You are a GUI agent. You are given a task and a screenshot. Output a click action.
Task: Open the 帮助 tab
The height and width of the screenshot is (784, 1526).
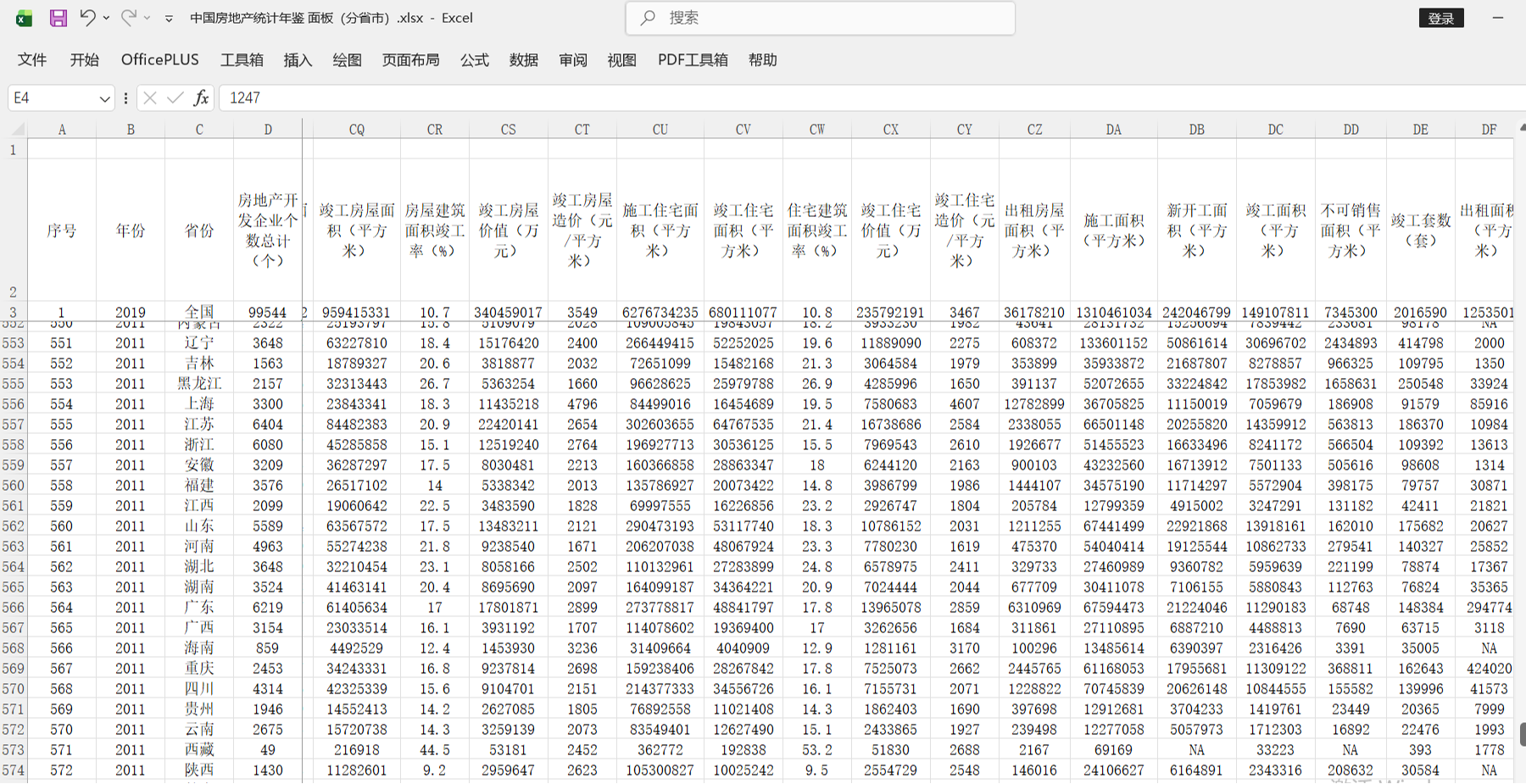tap(762, 59)
